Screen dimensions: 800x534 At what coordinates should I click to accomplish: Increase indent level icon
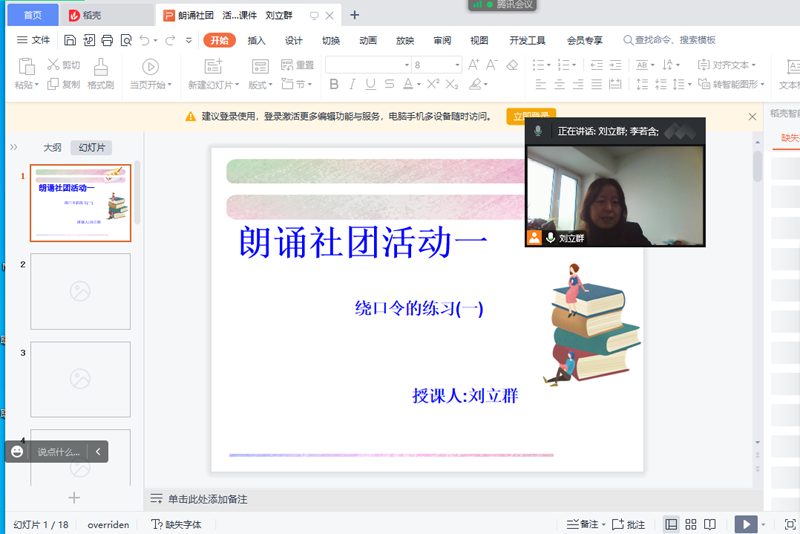tap(615, 65)
